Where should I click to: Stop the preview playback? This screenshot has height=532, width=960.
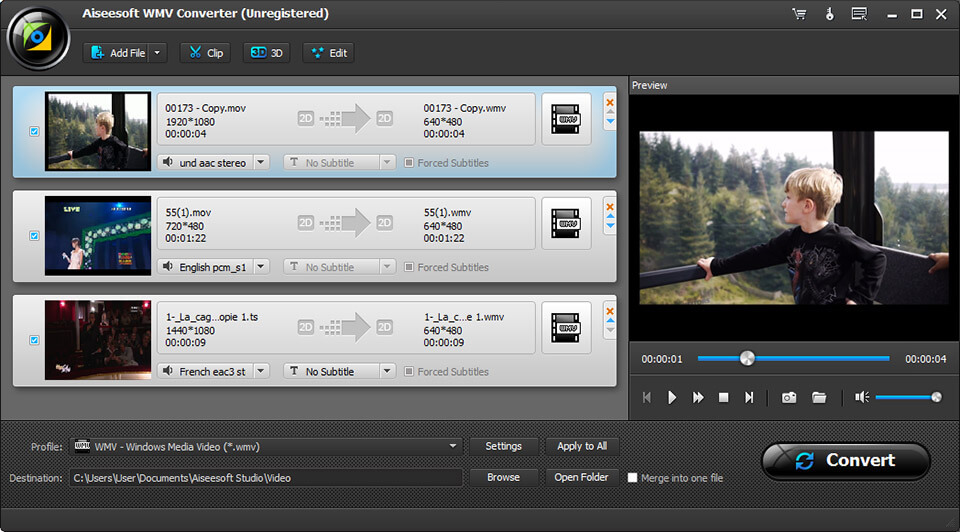point(723,397)
